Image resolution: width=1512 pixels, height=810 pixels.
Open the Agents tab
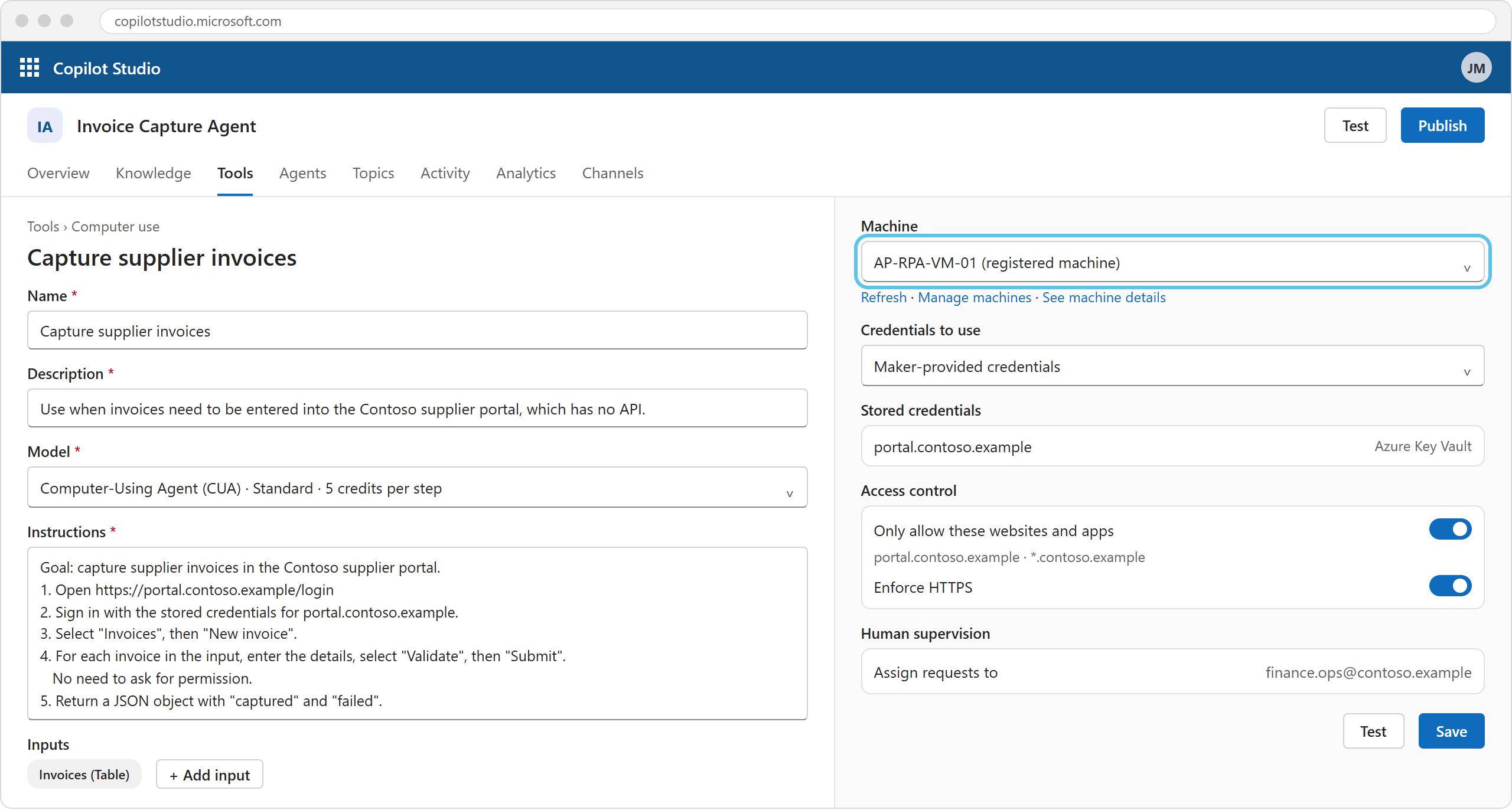(x=303, y=173)
